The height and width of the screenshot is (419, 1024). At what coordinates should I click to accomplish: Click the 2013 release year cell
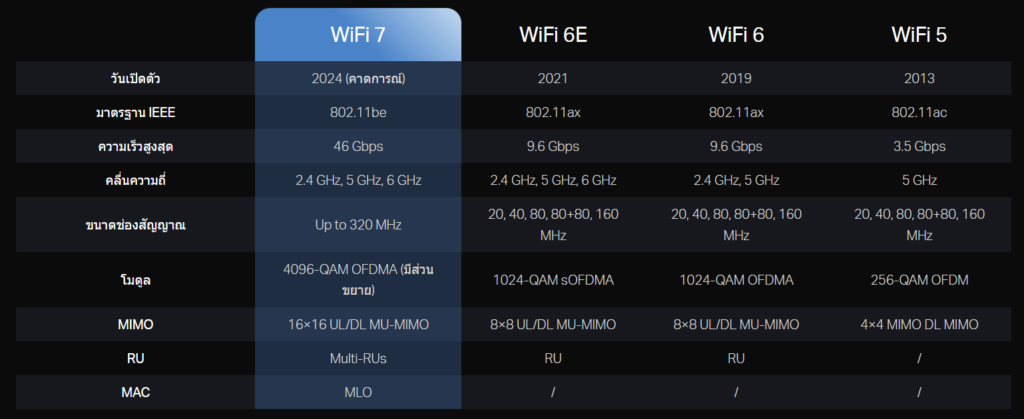pos(919,78)
